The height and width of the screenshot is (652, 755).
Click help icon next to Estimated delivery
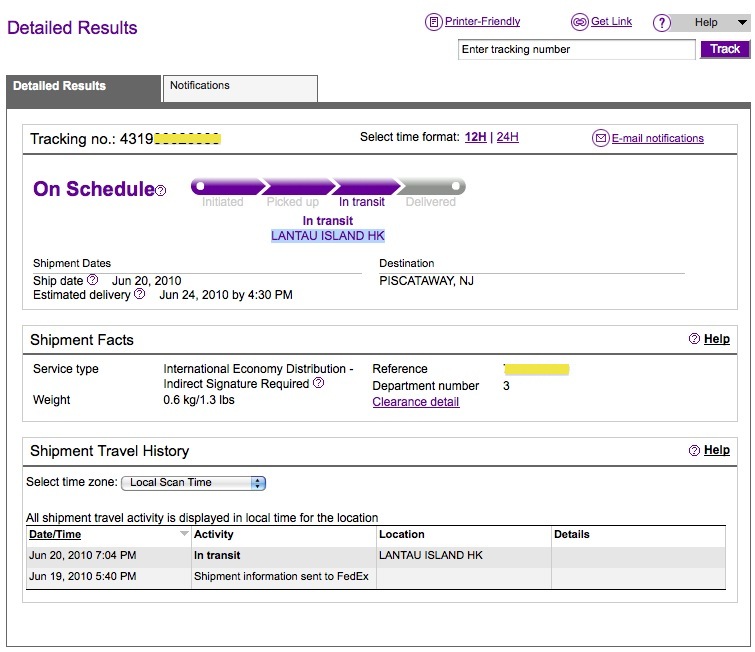click(140, 295)
